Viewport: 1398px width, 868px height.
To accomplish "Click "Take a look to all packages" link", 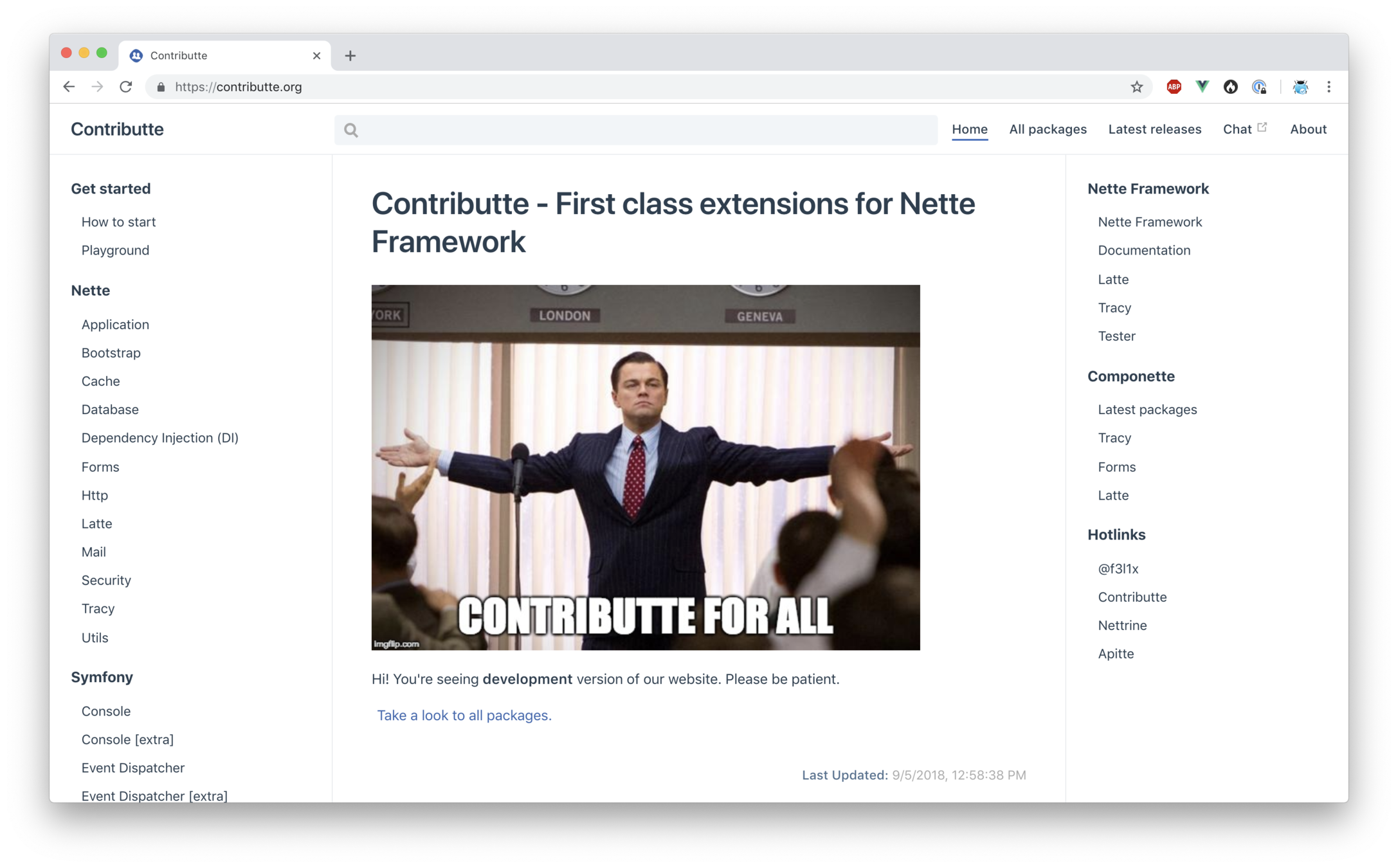I will 464,716.
